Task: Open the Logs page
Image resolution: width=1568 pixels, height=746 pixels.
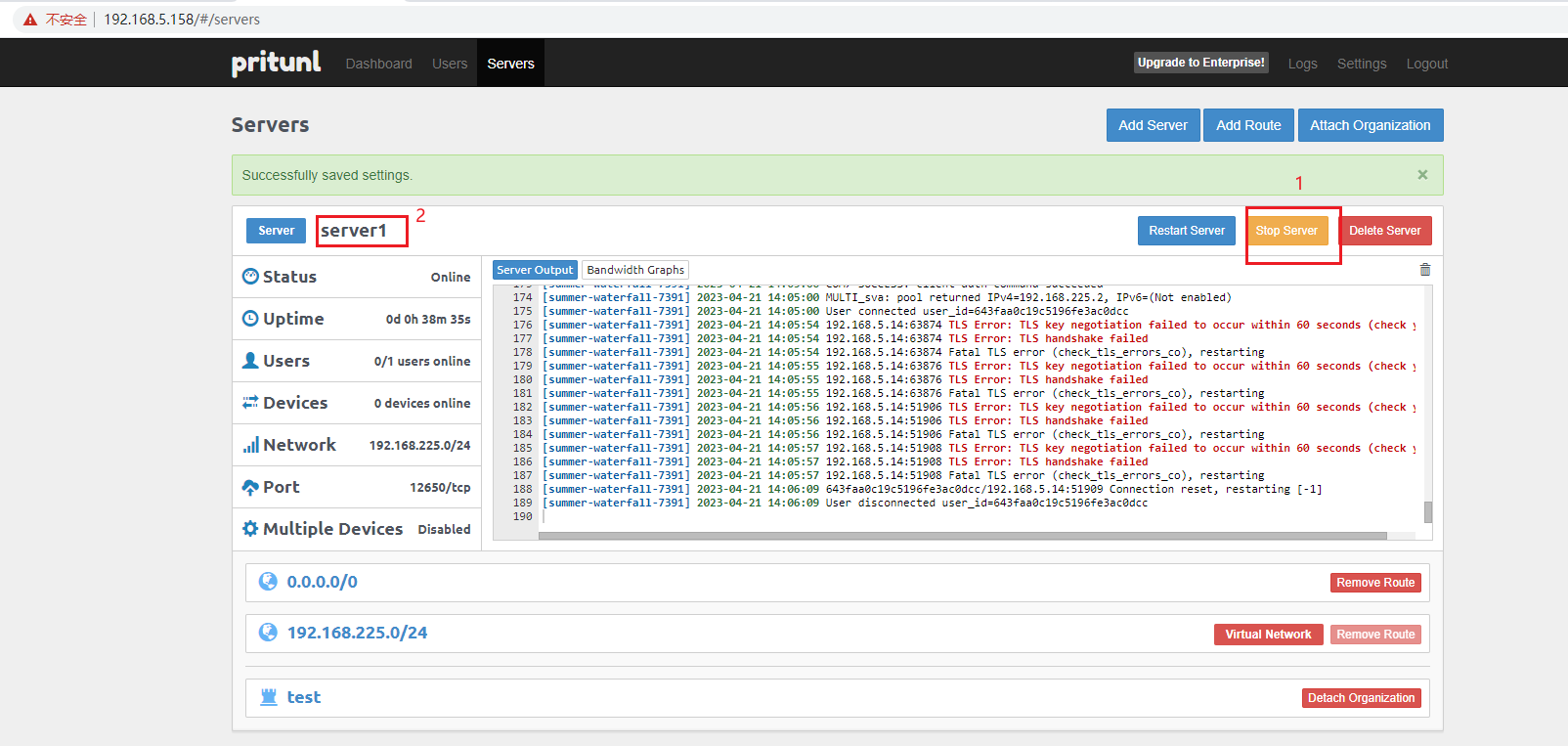Action: [1302, 64]
